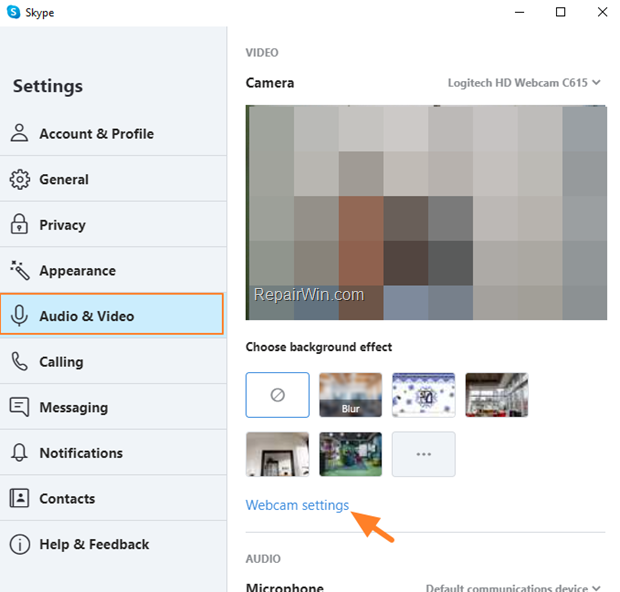Choose the office with red furniture background
The height and width of the screenshot is (592, 620).
[497, 395]
